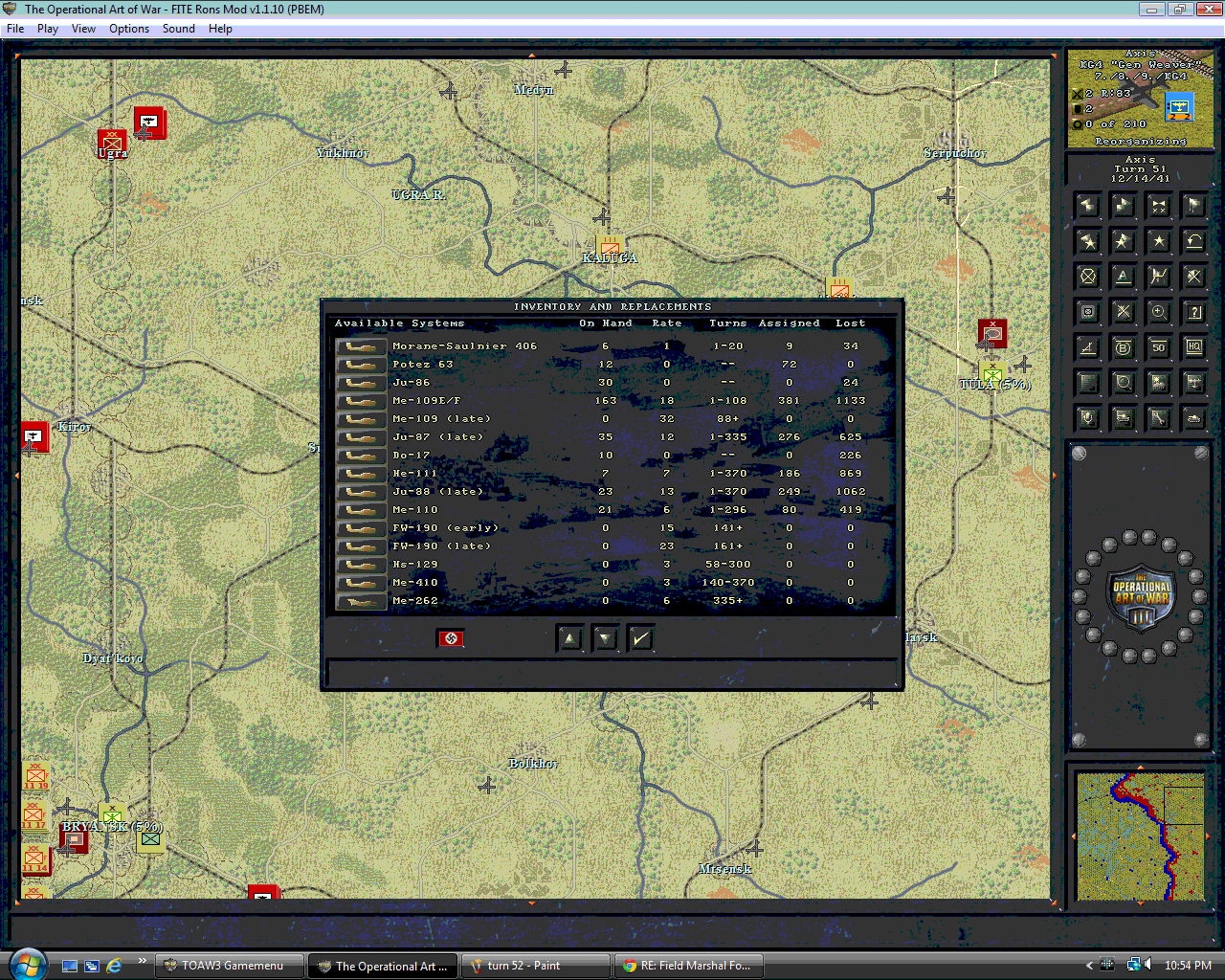Open the Help menu
The width and height of the screenshot is (1225, 980).
tap(220, 29)
